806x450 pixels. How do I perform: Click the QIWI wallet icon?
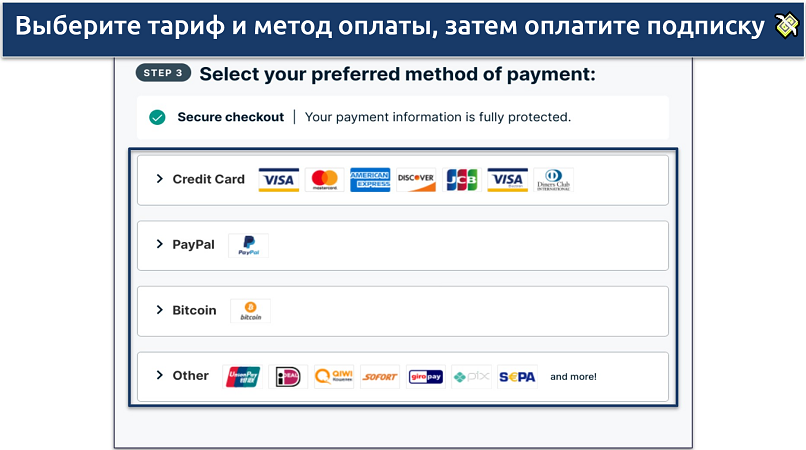click(x=334, y=376)
